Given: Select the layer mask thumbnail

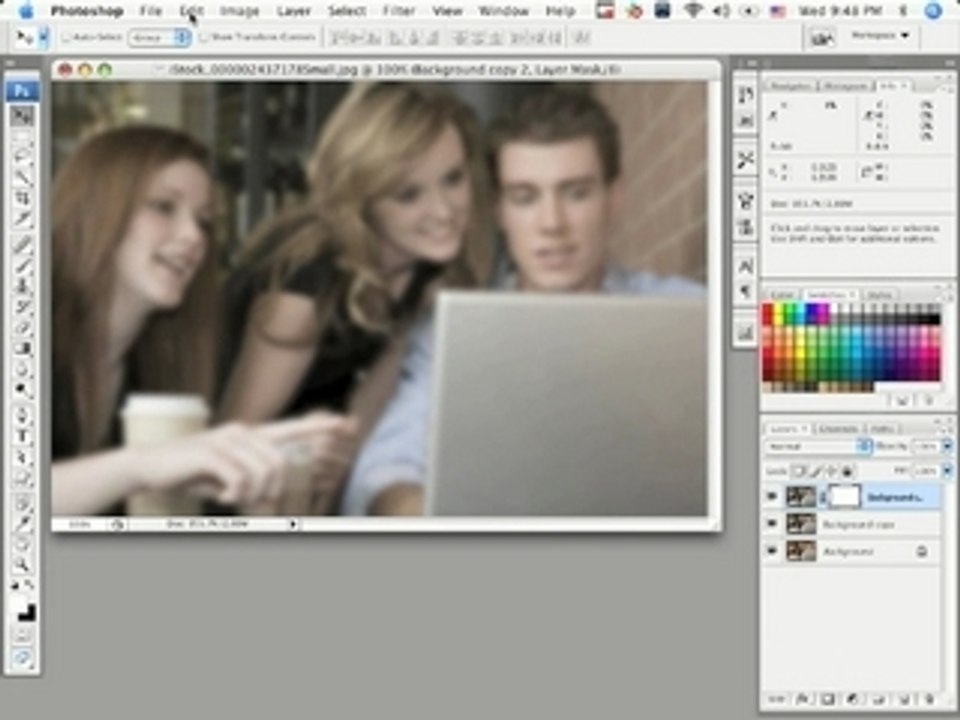Looking at the screenshot, I should pyautogui.click(x=845, y=497).
